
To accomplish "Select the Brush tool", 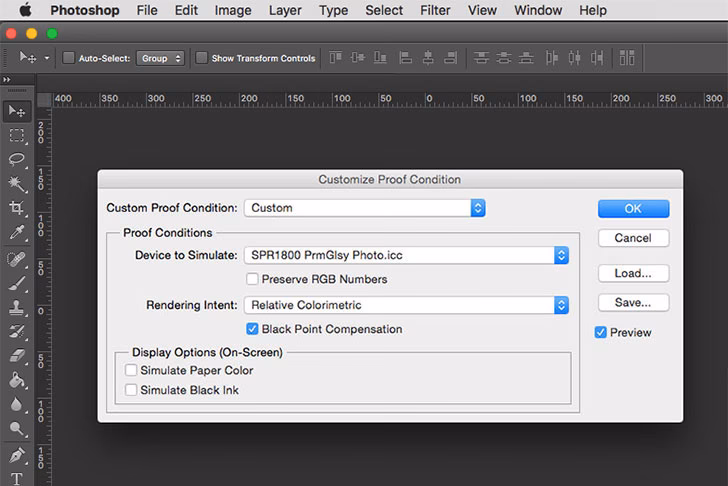I will 17,283.
